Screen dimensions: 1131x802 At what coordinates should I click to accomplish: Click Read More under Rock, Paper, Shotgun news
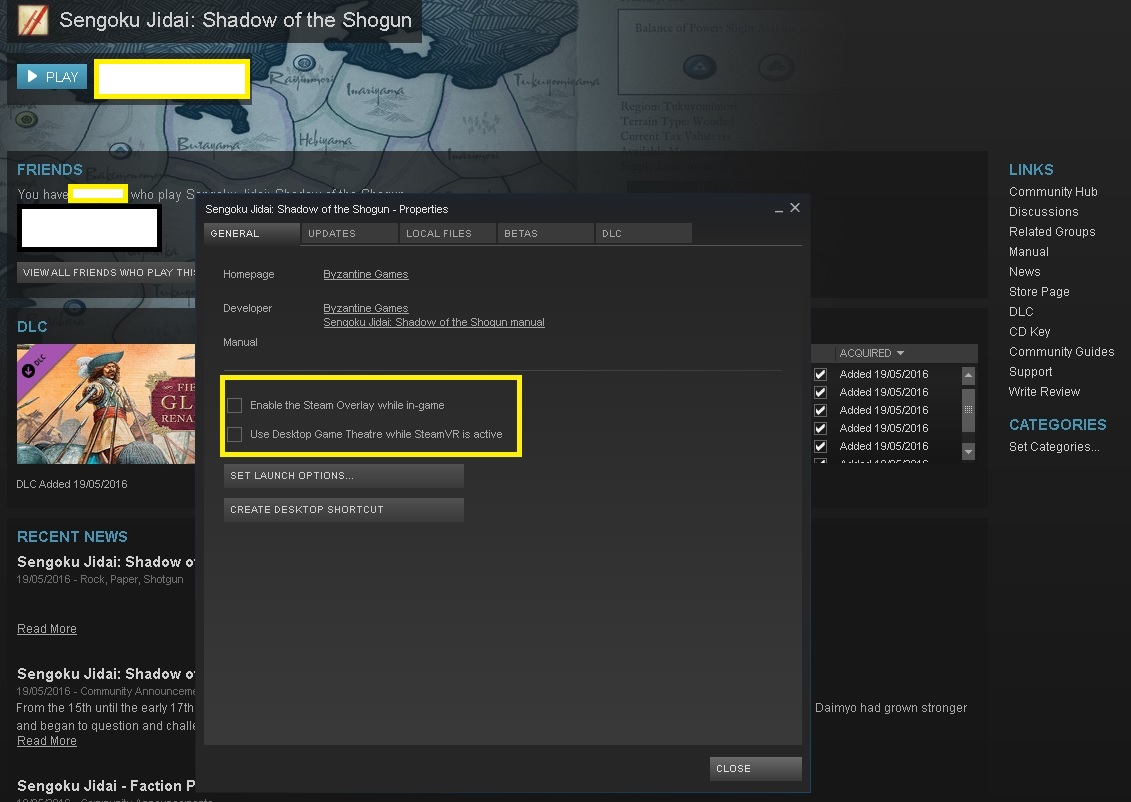(47, 629)
